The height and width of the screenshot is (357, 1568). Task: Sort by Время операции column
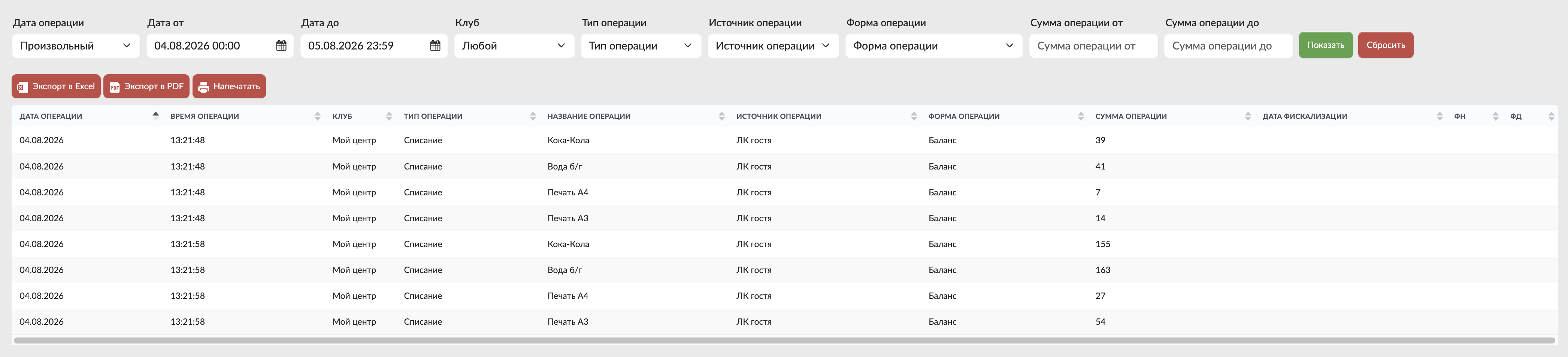tap(317, 116)
